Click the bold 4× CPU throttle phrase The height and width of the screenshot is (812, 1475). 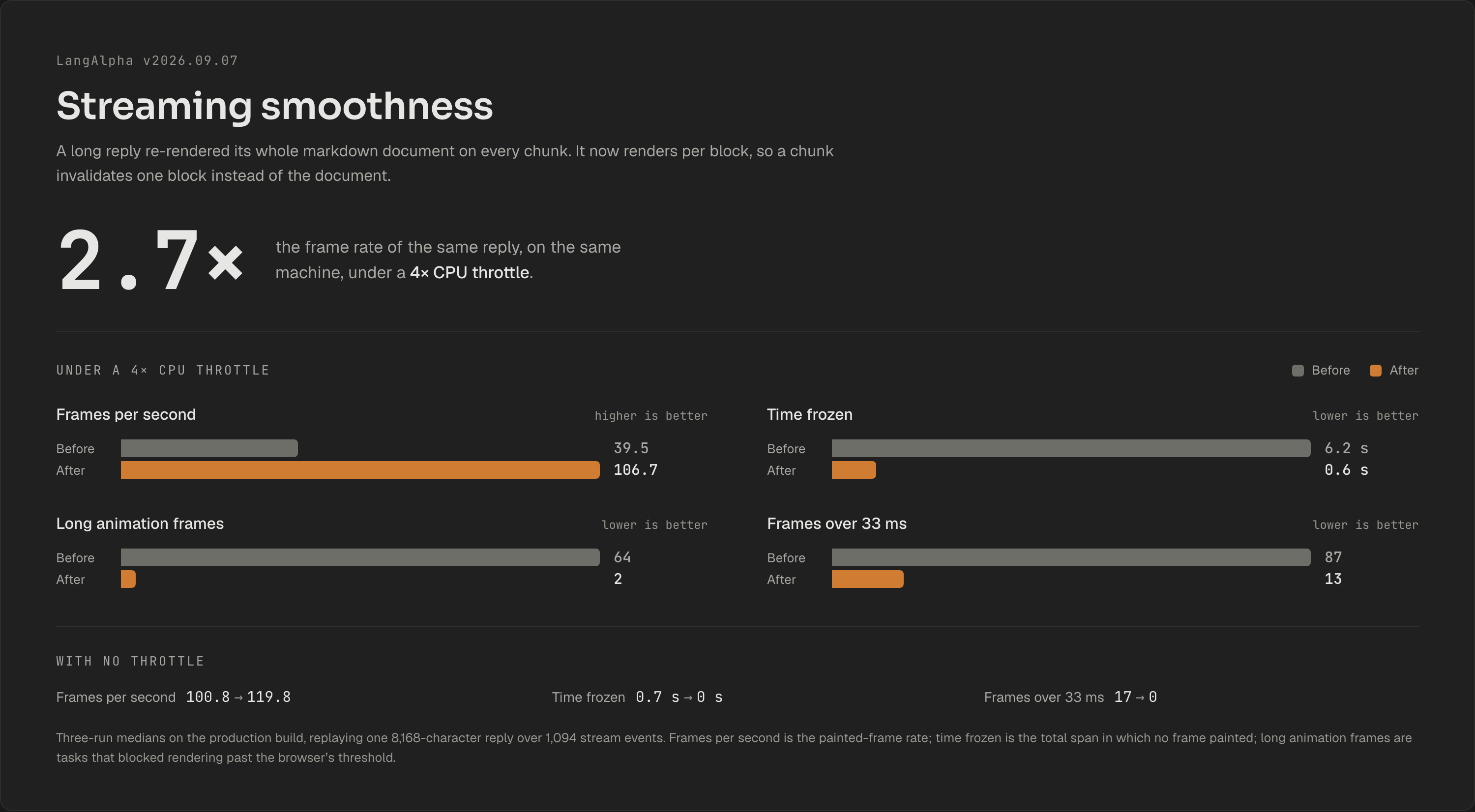[470, 272]
